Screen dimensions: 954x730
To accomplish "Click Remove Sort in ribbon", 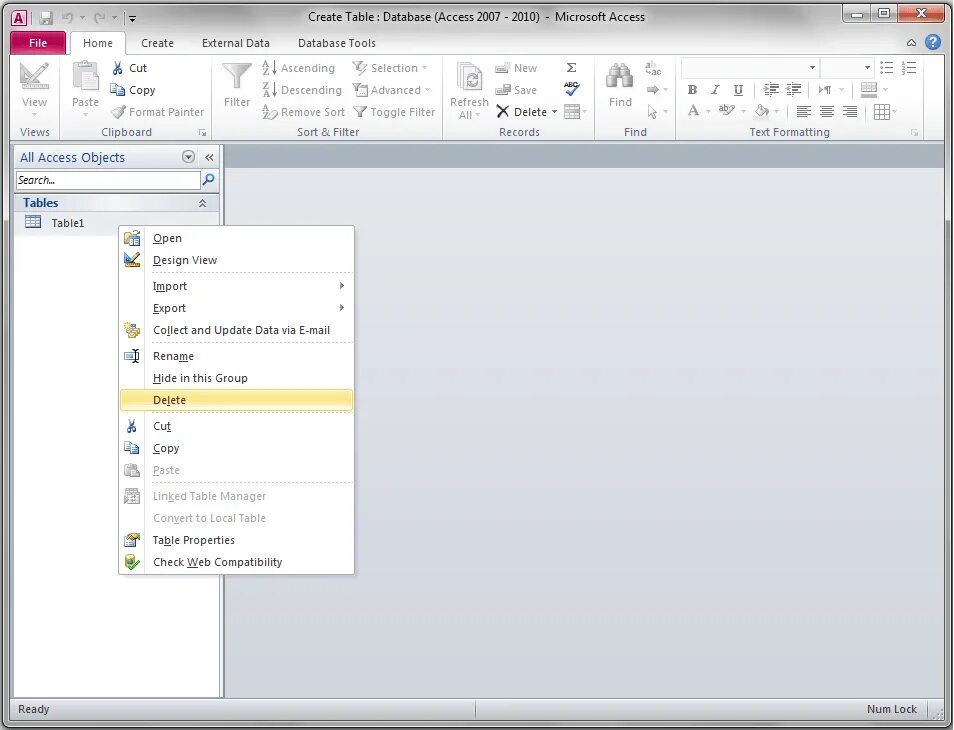I will pyautogui.click(x=304, y=112).
